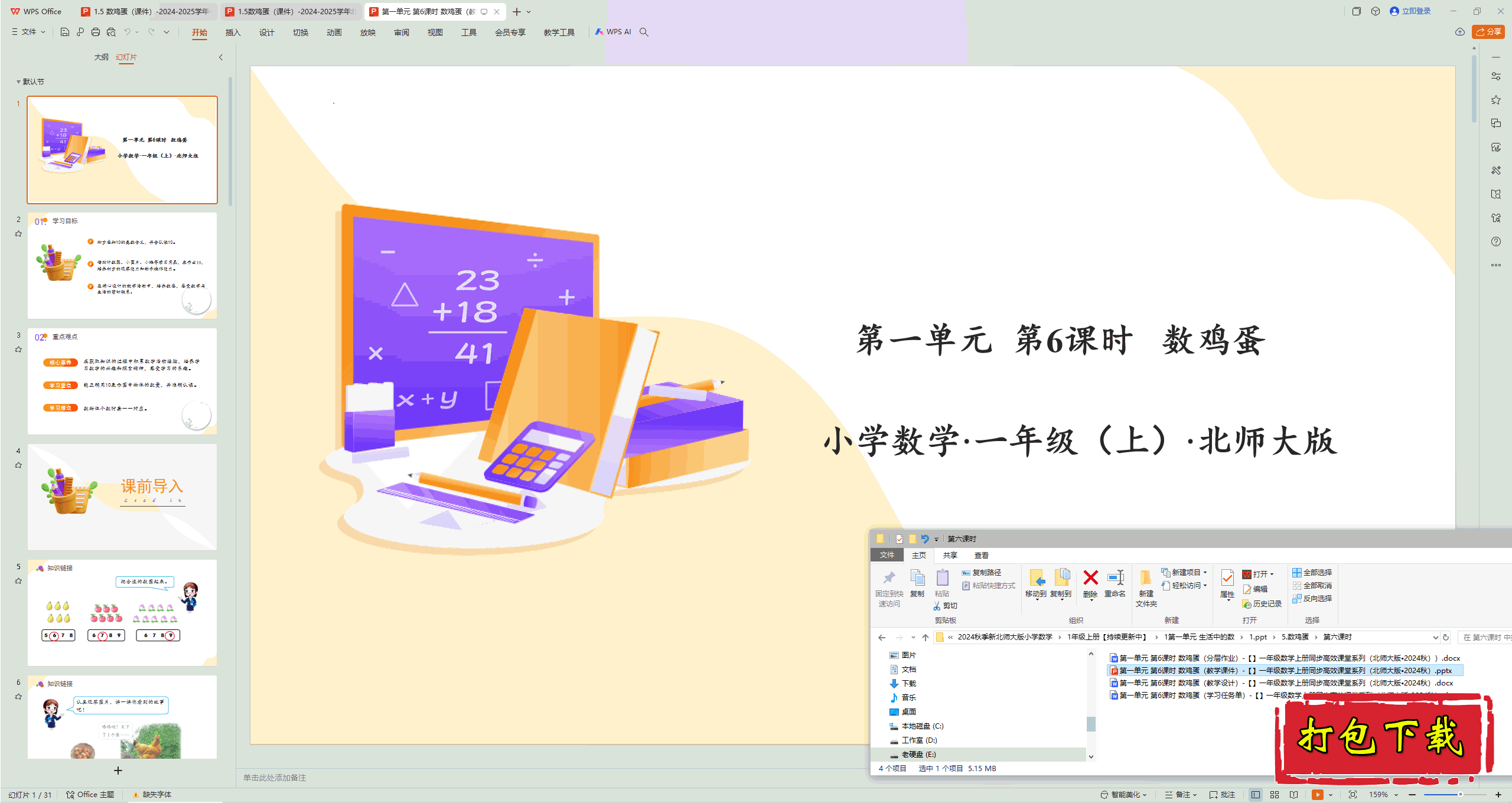Screen dimensions: 1512x803
Task: Click 缺失字体 missing fonts notice
Action: (x=152, y=795)
